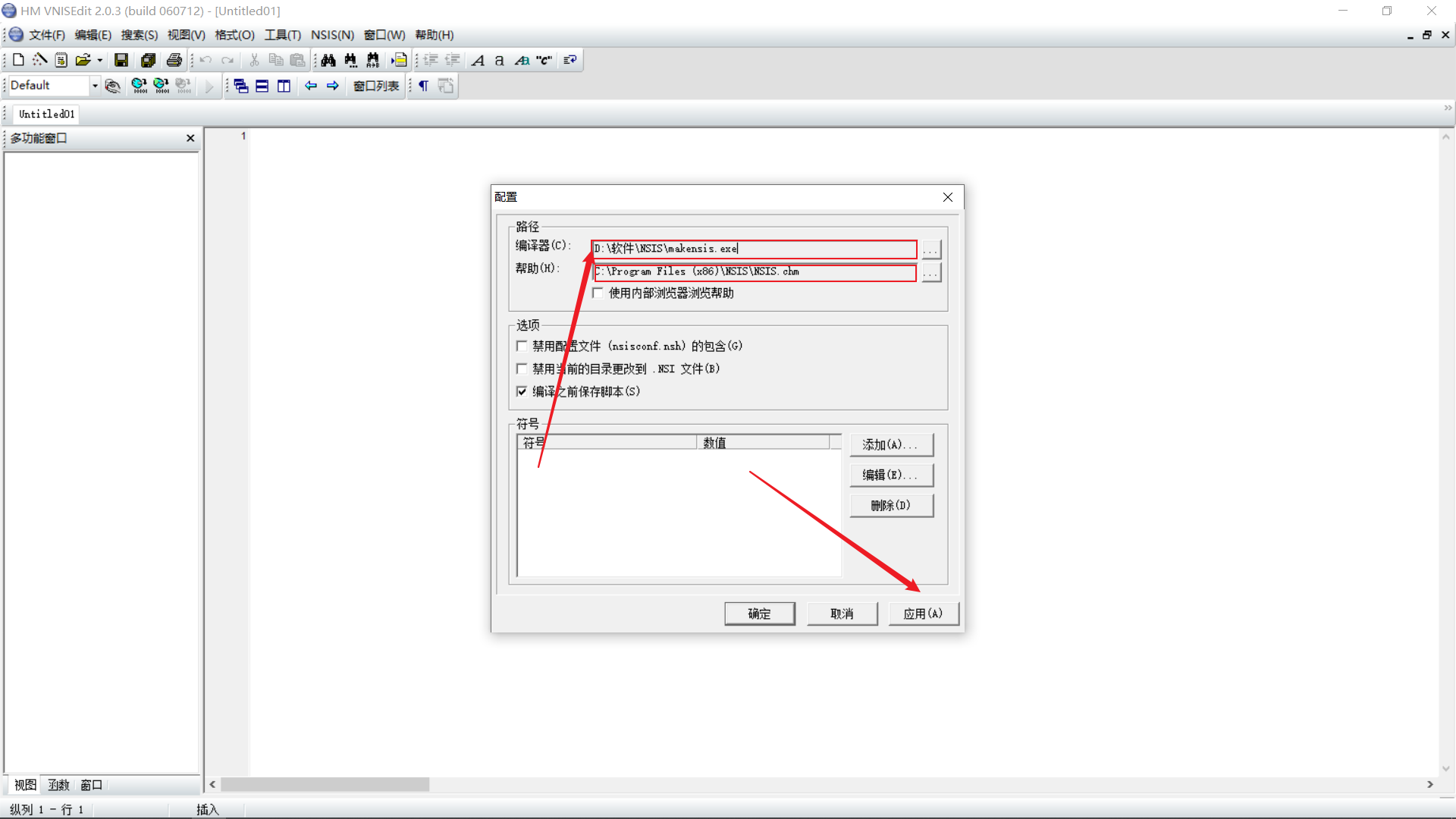Image resolution: width=1456 pixels, height=819 pixels.
Task: Open configuration with hand icon
Action: (112, 86)
